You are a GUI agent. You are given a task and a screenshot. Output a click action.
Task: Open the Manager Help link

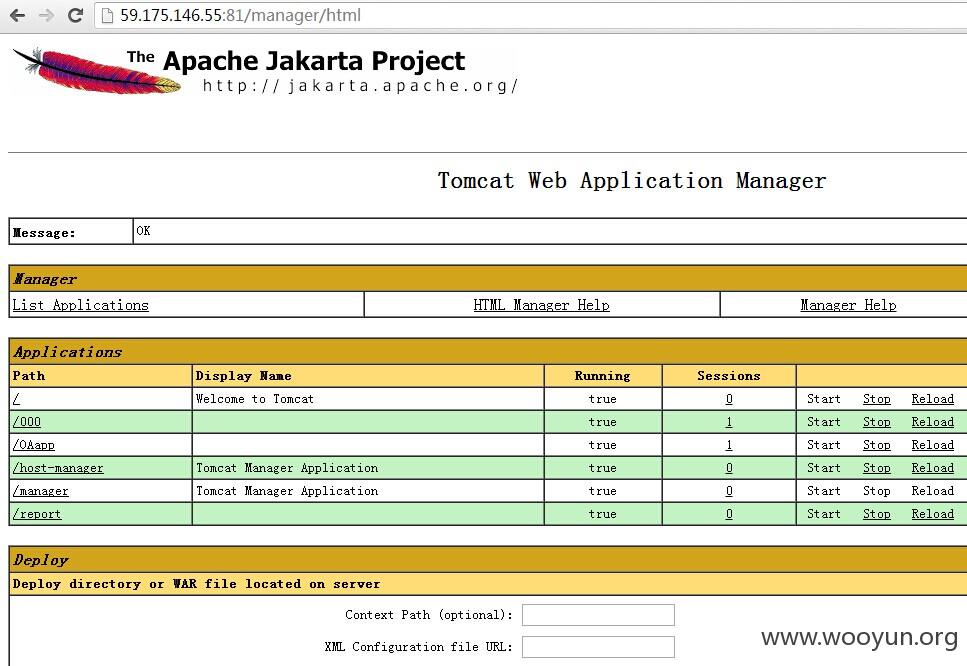848,305
